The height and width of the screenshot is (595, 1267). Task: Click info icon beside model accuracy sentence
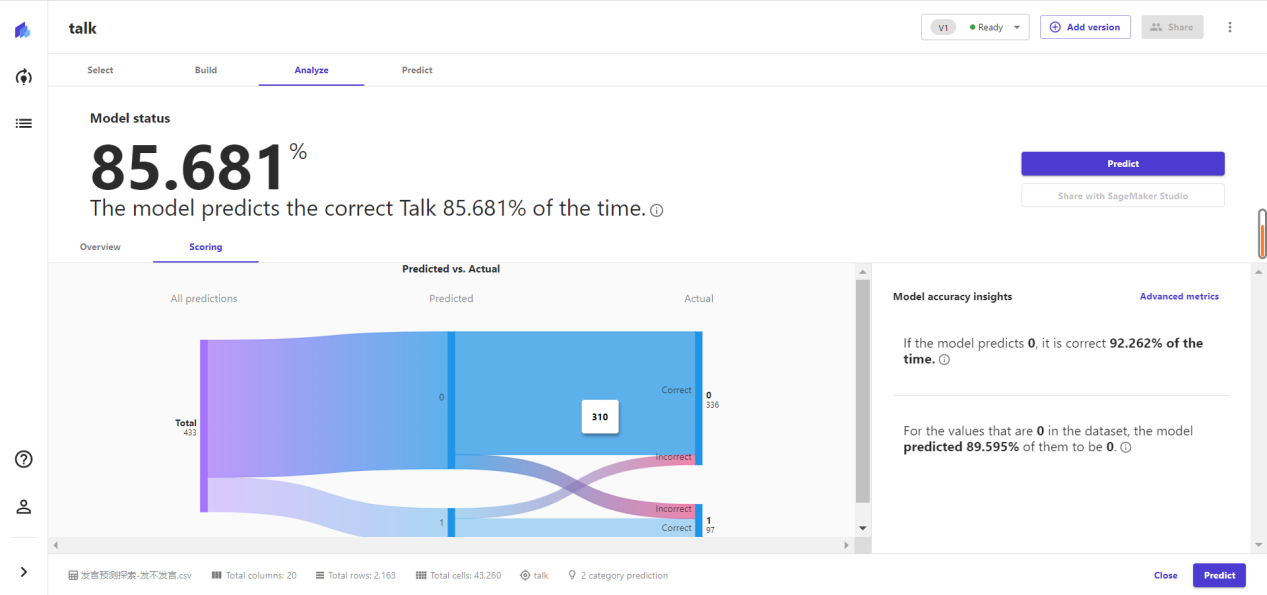tap(657, 210)
